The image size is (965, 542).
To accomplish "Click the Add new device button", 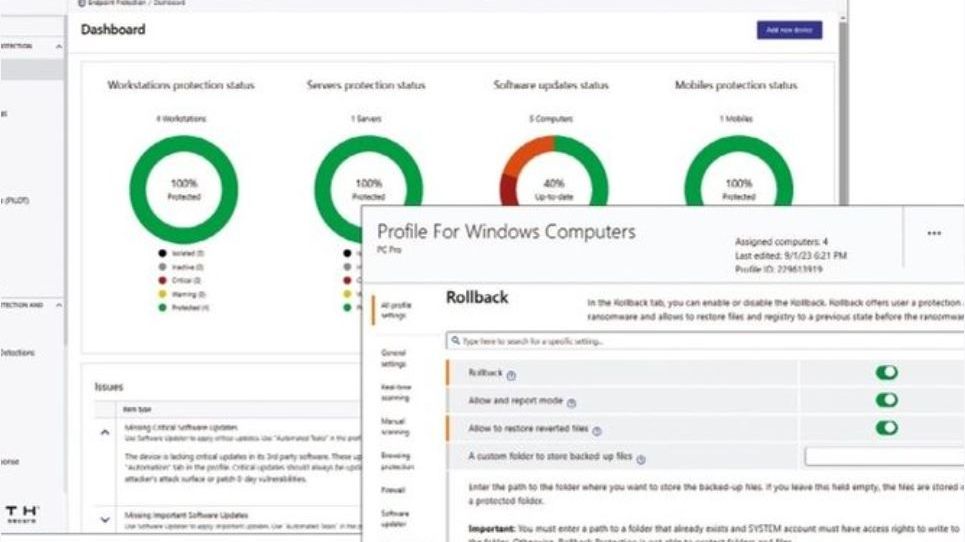I will tap(789, 30).
